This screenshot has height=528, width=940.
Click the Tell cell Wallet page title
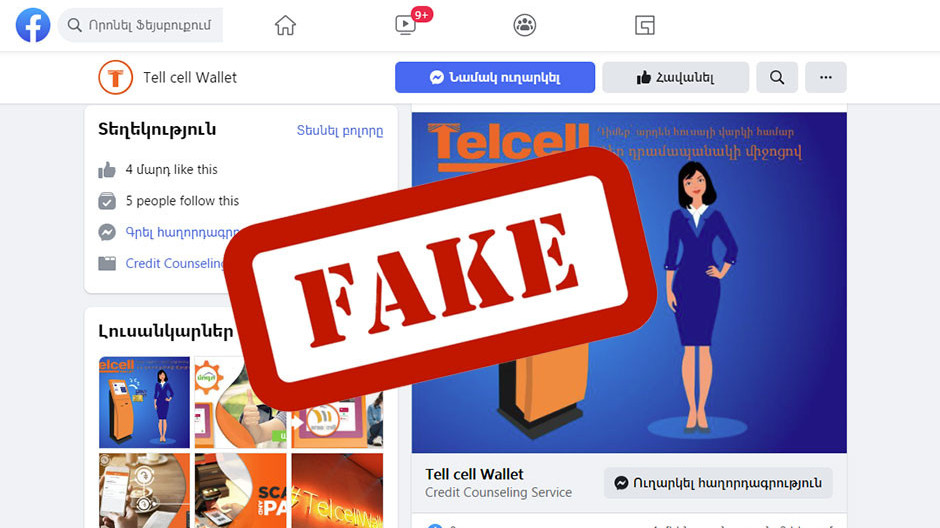pyautogui.click(x=190, y=77)
